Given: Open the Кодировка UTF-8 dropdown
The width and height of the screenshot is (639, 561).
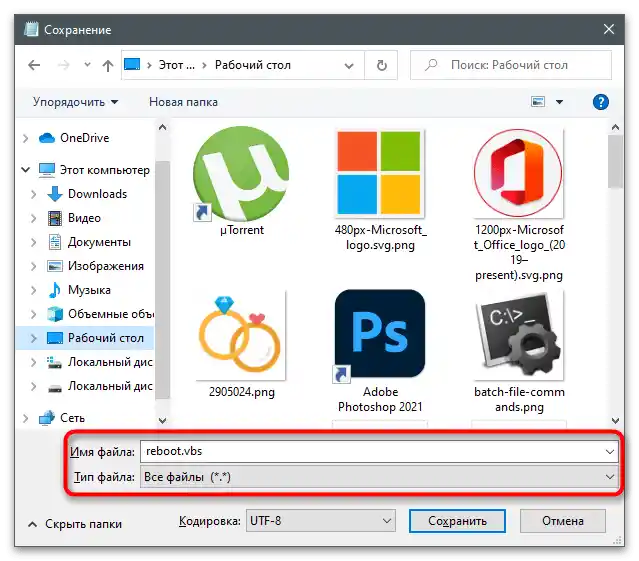Looking at the screenshot, I should pos(321,521).
